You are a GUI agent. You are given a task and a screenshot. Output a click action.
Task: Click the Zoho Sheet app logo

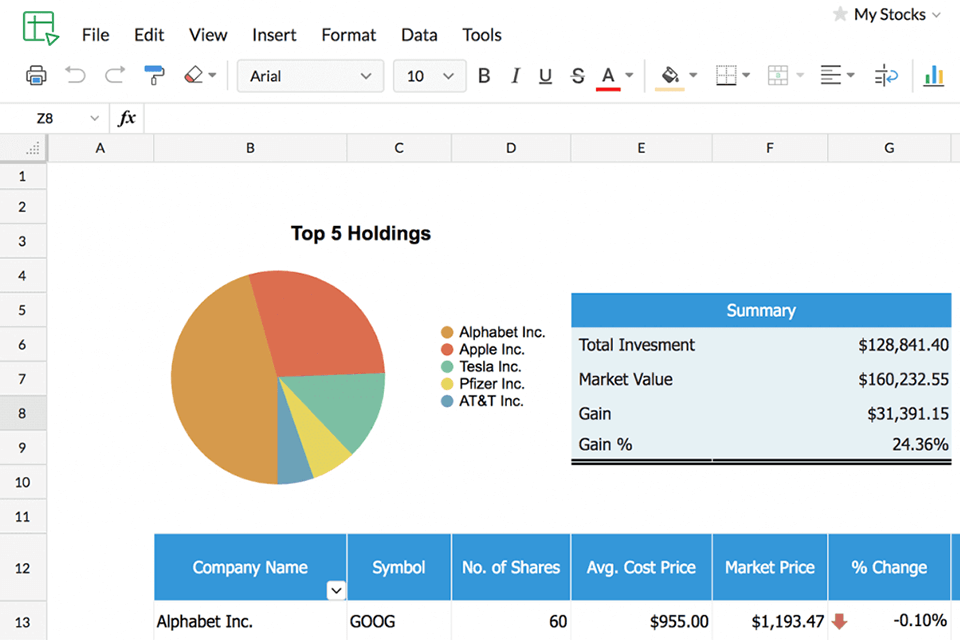click(40, 28)
